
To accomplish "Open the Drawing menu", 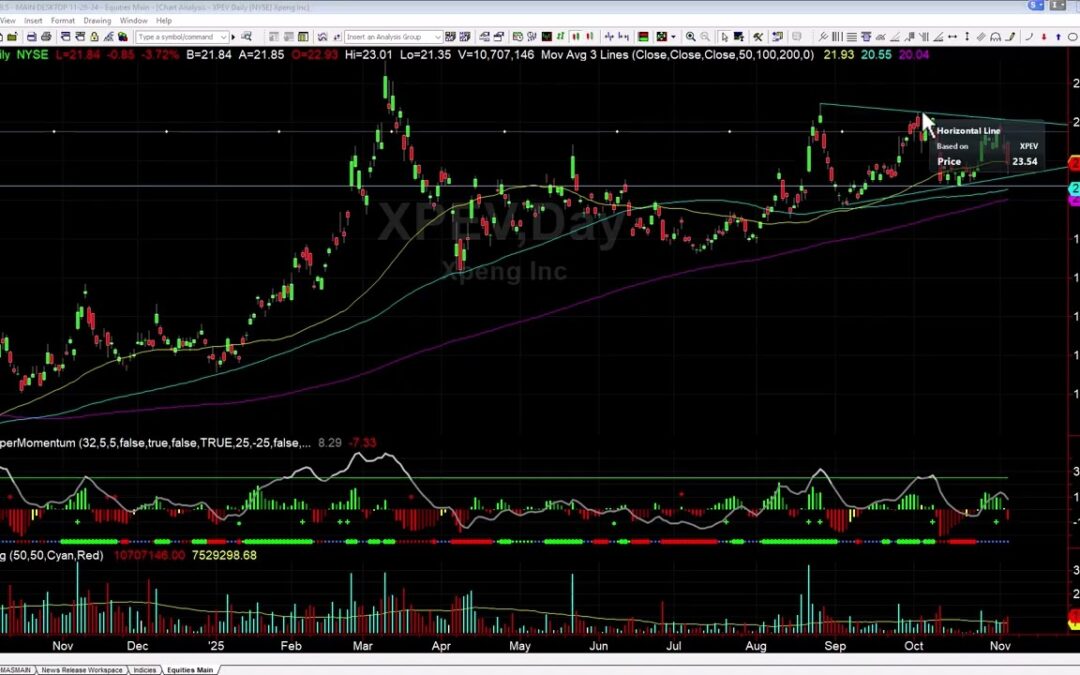I will point(98,19).
